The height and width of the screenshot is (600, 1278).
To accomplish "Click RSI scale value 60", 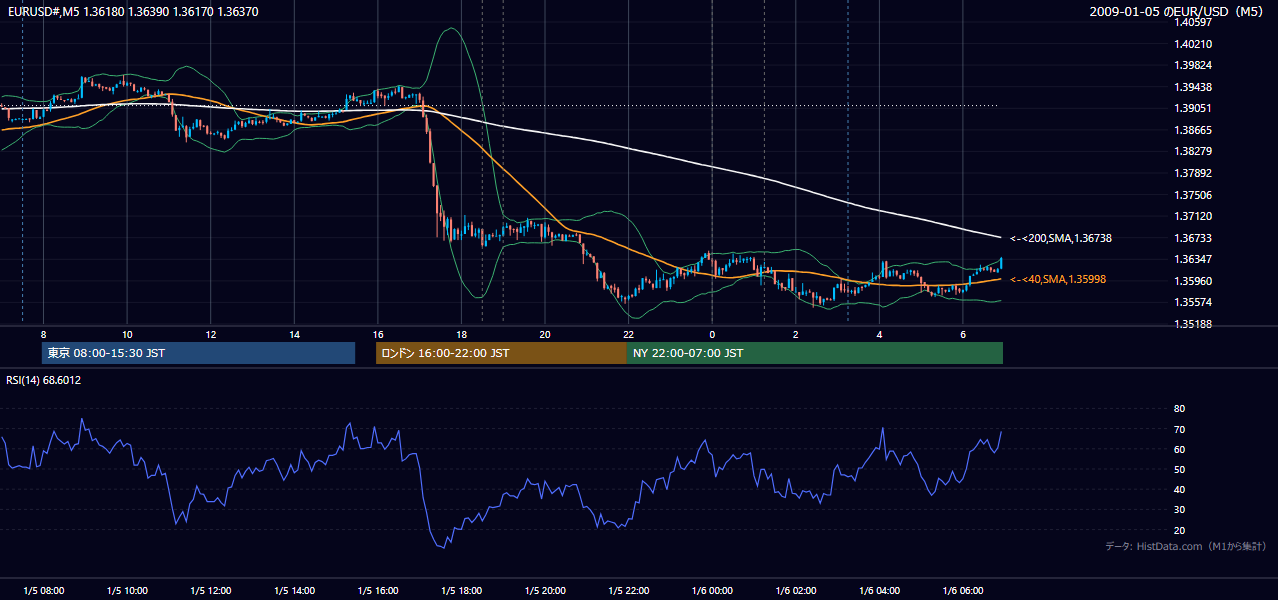I will tap(1179, 450).
